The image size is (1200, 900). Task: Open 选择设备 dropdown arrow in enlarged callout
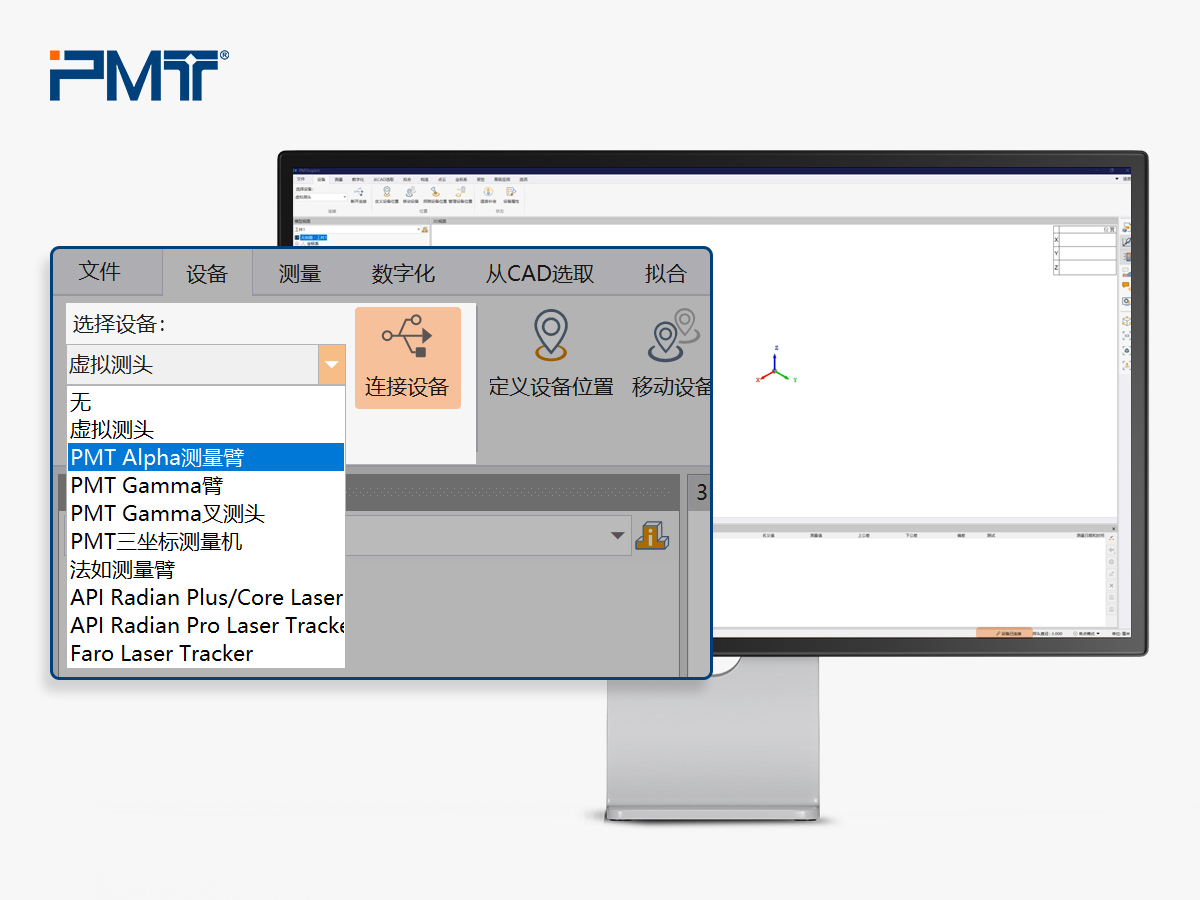[x=332, y=365]
